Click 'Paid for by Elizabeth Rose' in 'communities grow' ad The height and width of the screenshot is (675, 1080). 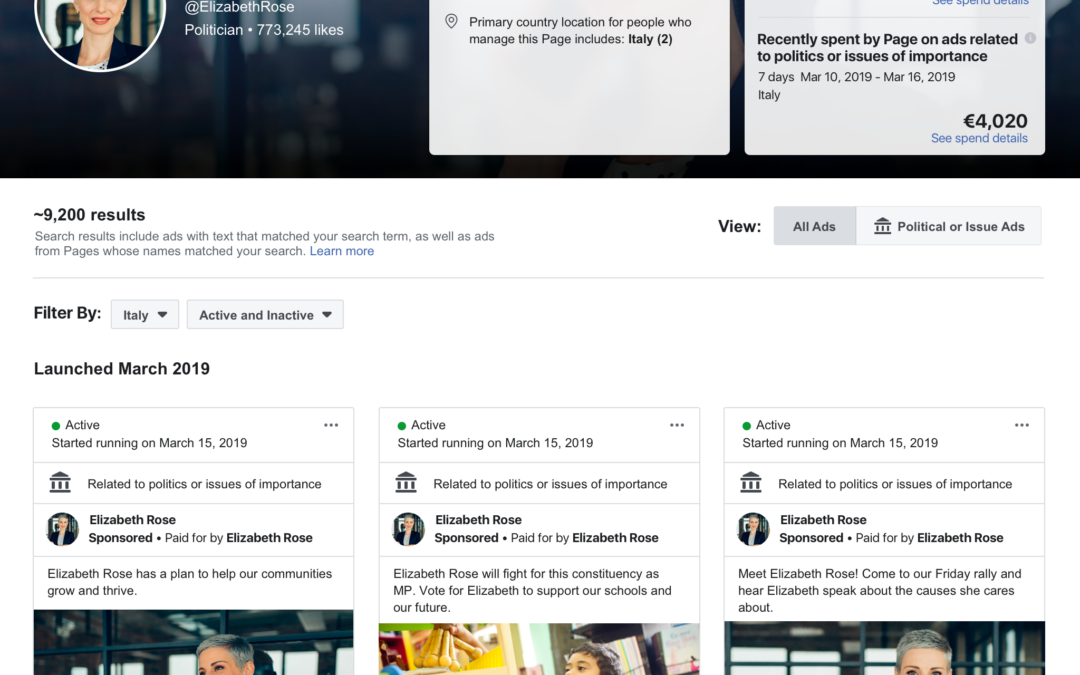[x=238, y=537]
